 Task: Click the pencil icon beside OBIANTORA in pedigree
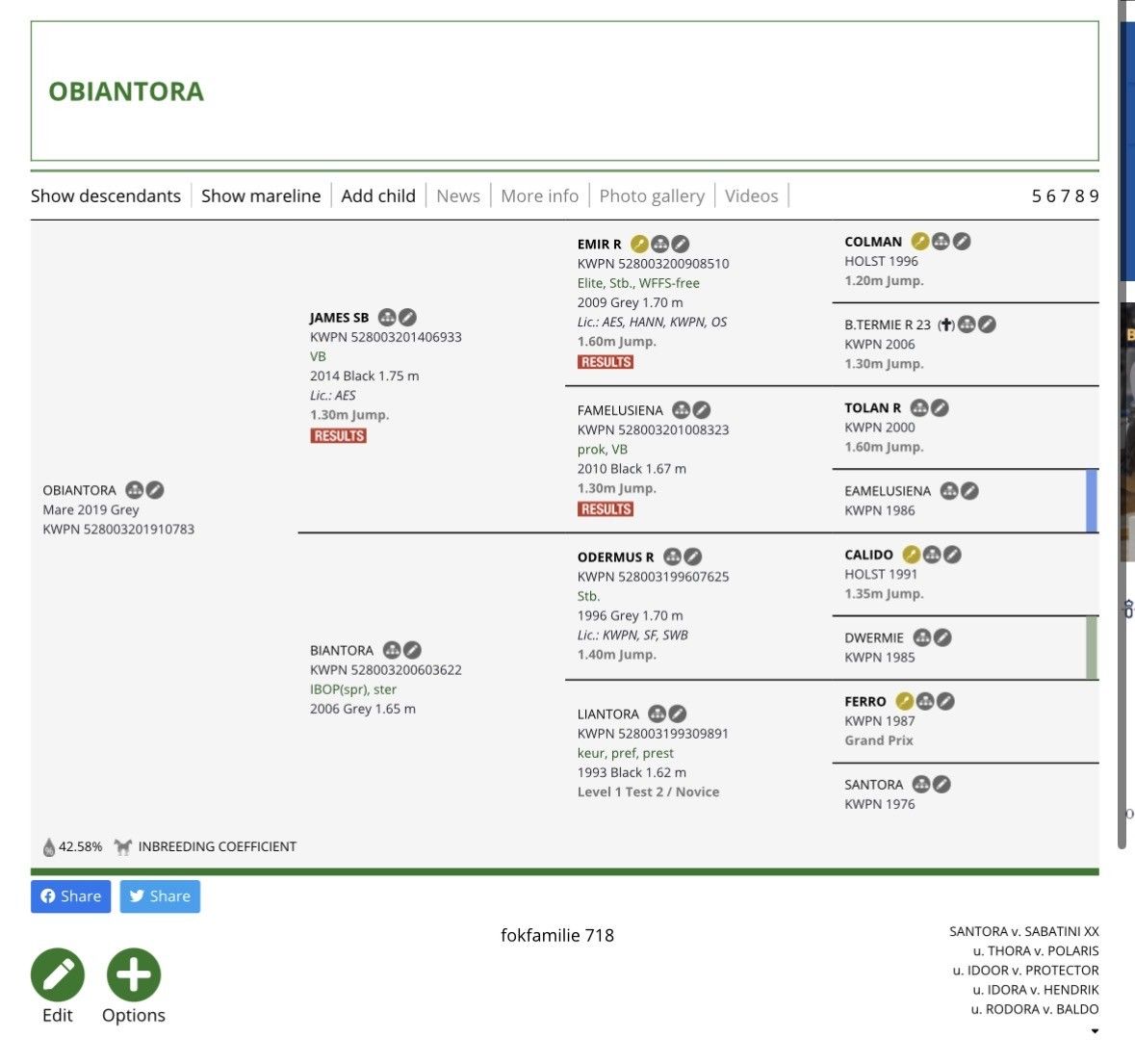[x=155, y=490]
